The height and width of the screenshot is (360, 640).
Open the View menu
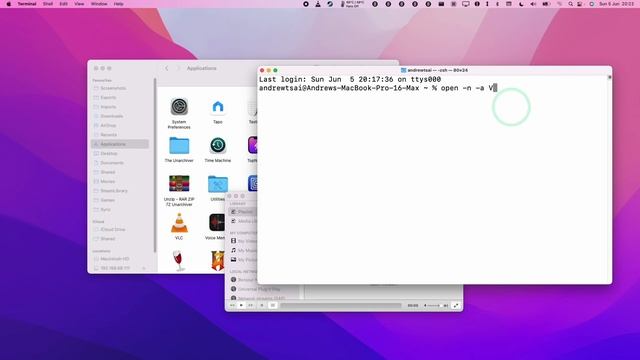point(79,4)
